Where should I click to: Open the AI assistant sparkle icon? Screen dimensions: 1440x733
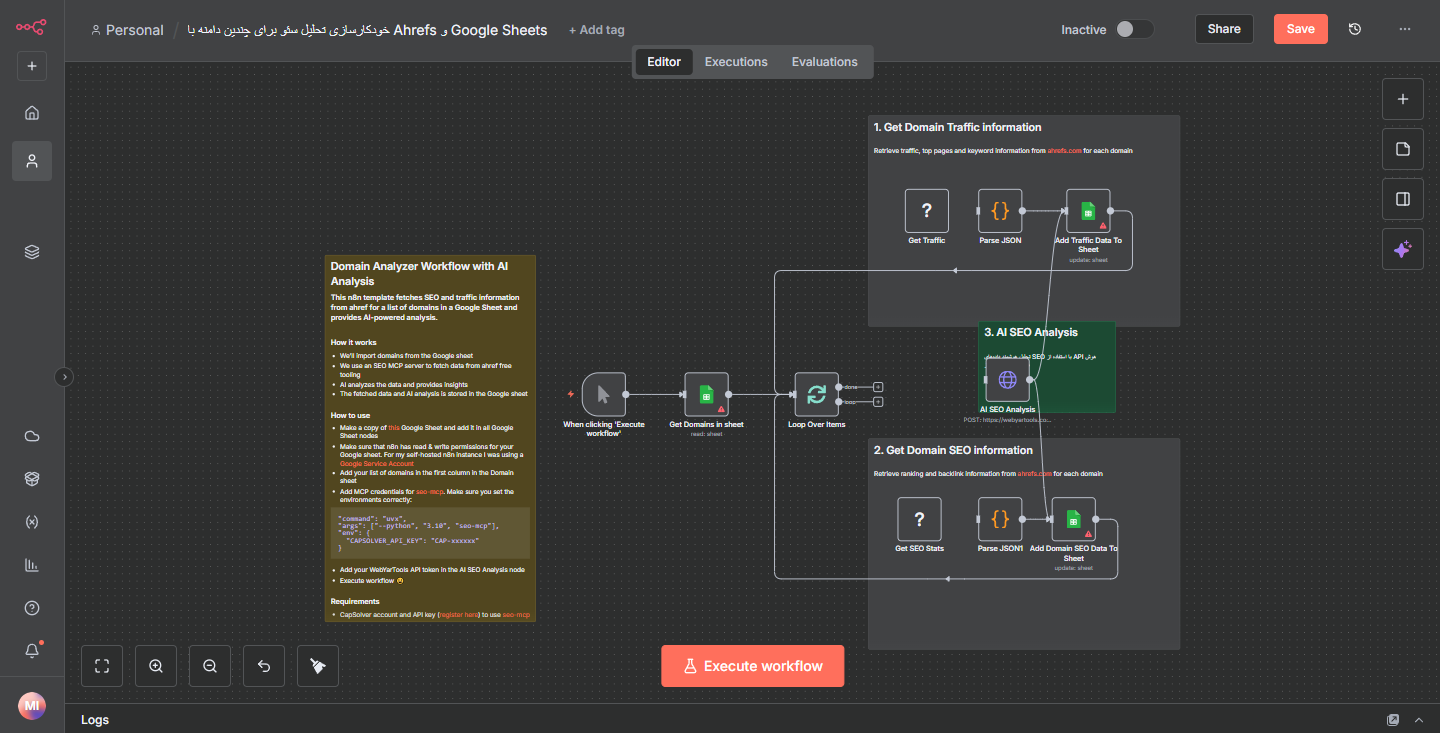1402,249
